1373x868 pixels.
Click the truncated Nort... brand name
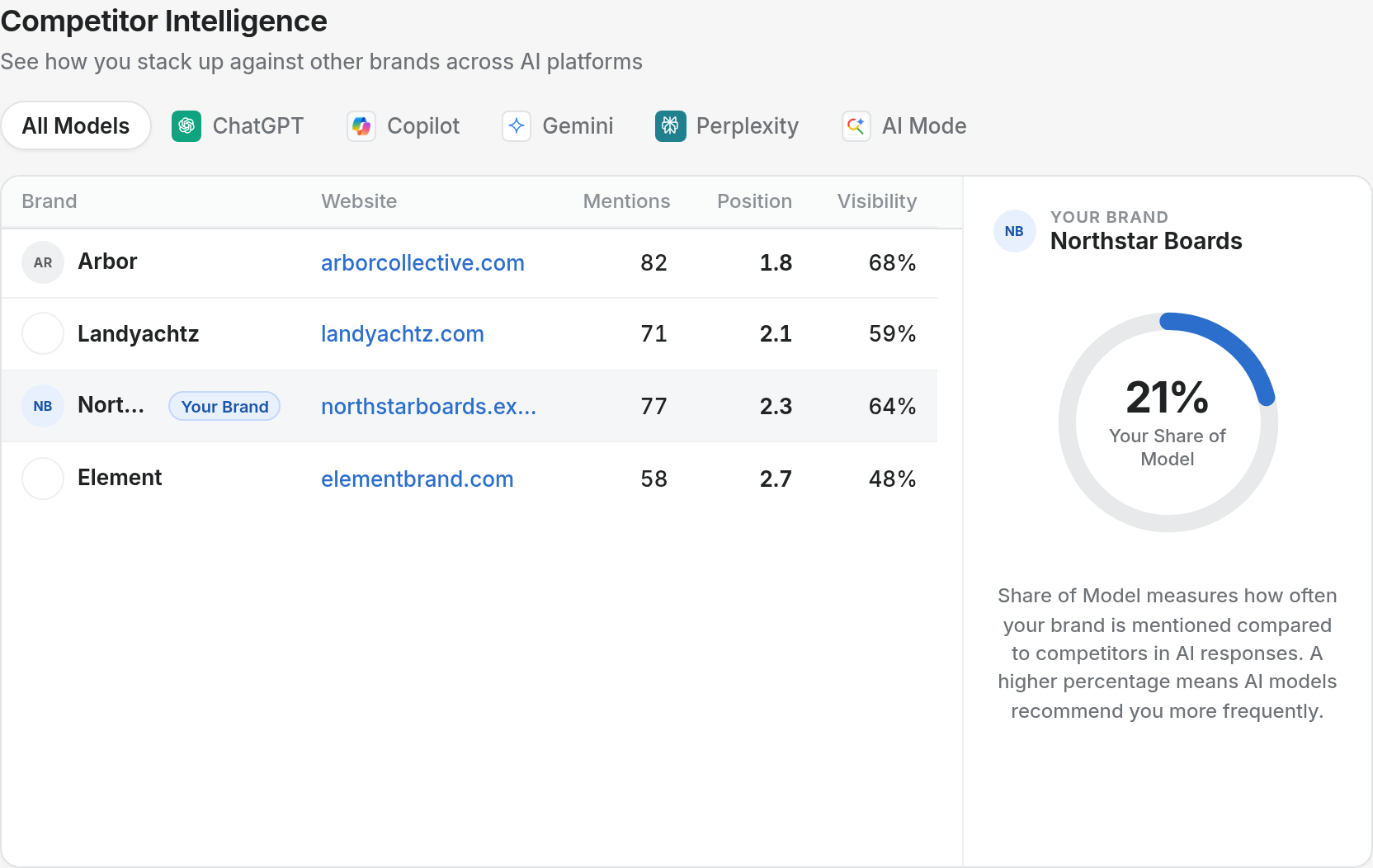(x=111, y=405)
